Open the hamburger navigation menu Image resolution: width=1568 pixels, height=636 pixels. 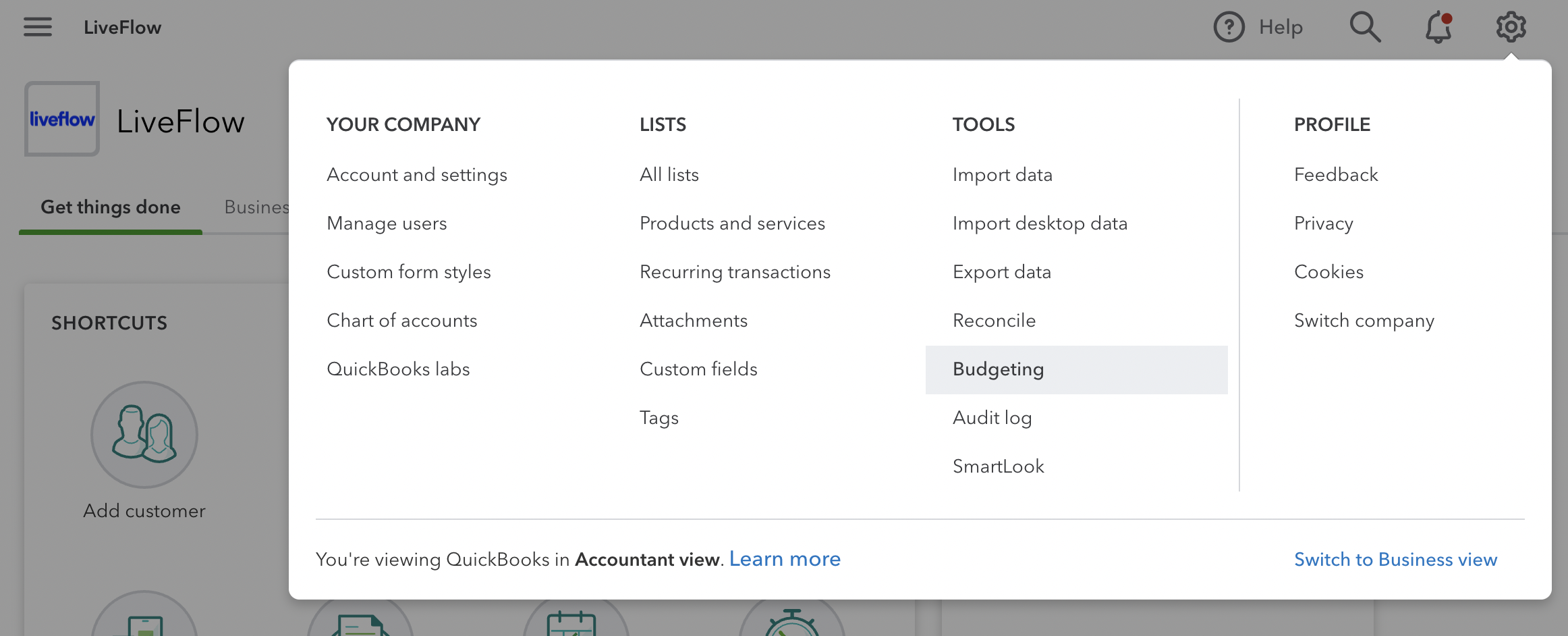coord(37,27)
